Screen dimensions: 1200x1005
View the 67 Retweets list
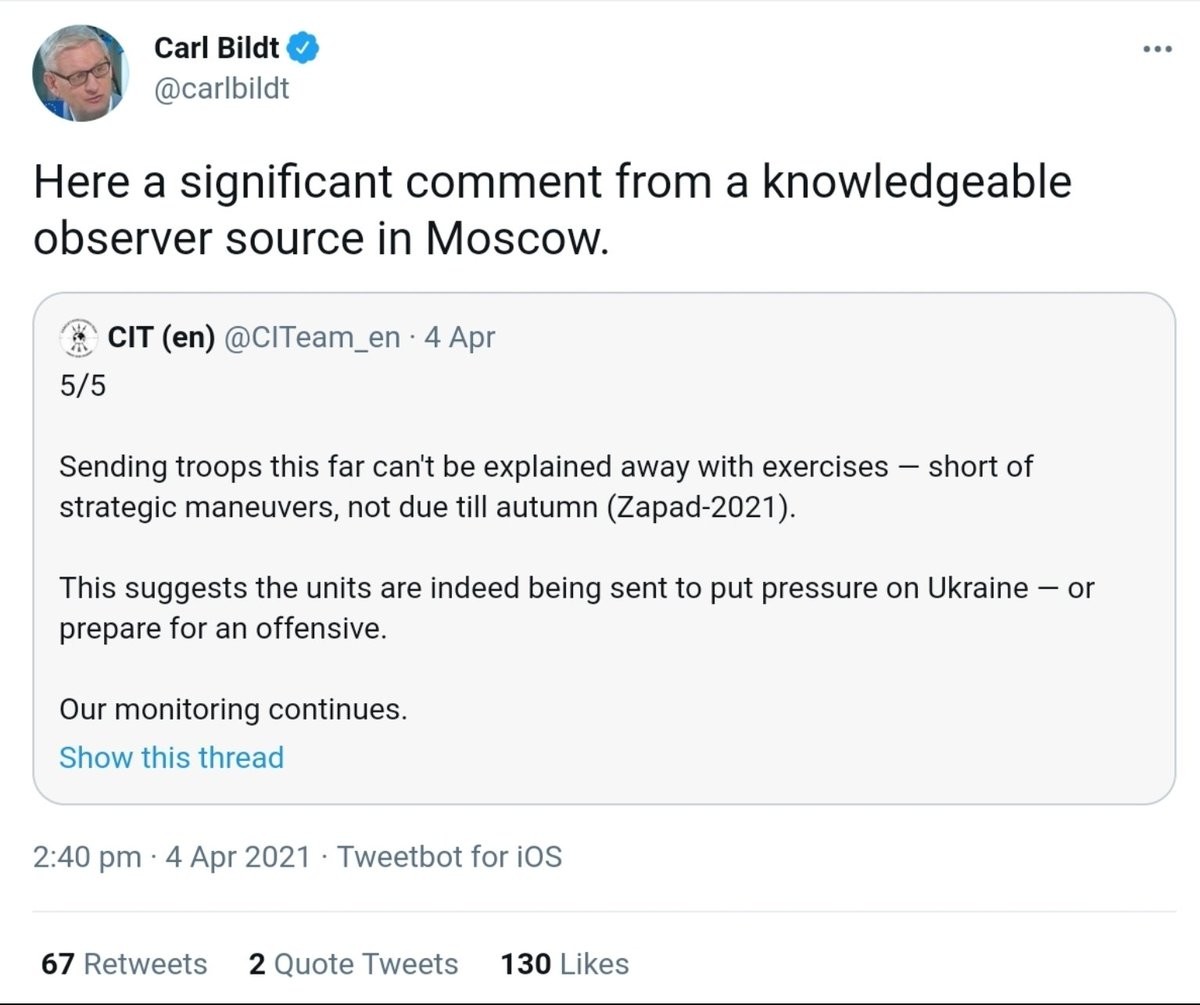[124, 964]
